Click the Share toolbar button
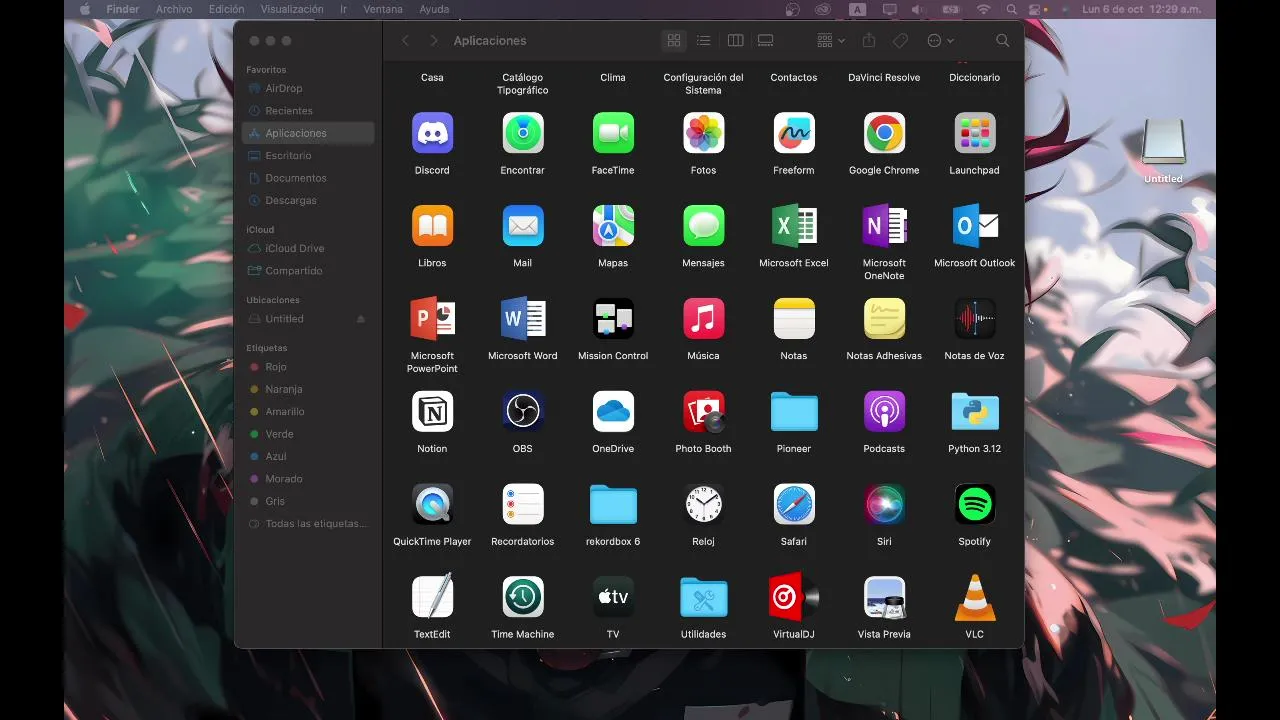Viewport: 1280px width, 720px height. pos(869,41)
